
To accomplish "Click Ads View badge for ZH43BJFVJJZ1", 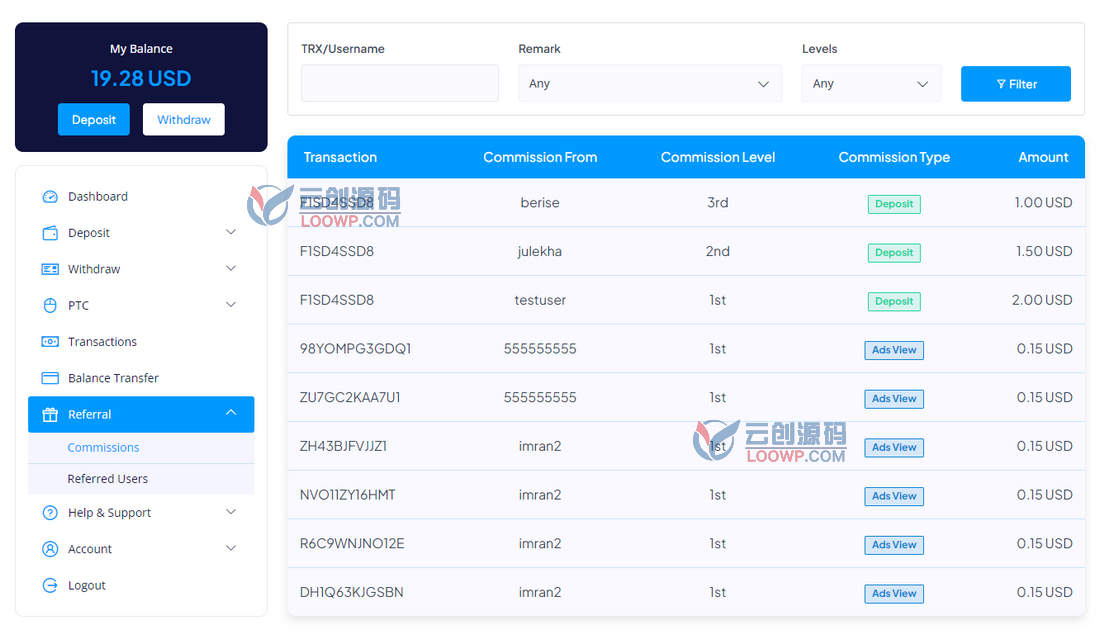I will [x=894, y=448].
